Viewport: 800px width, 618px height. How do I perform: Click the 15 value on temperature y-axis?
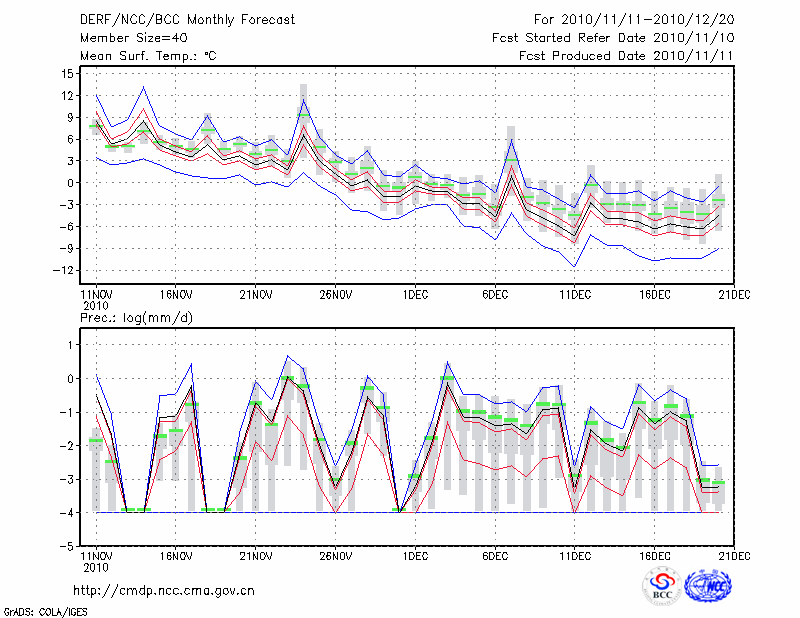pos(69,74)
